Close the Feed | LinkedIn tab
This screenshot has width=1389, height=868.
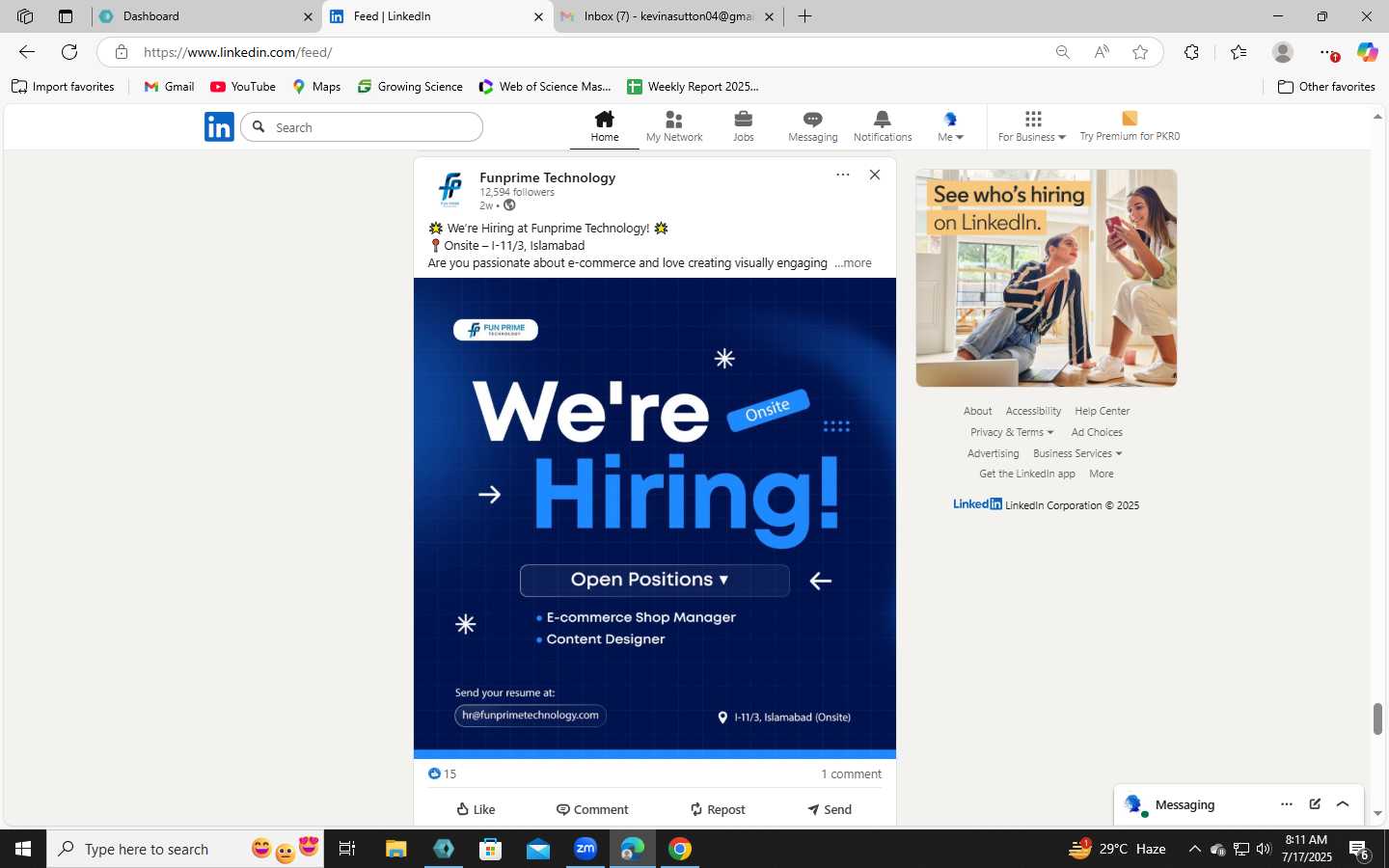tap(538, 16)
